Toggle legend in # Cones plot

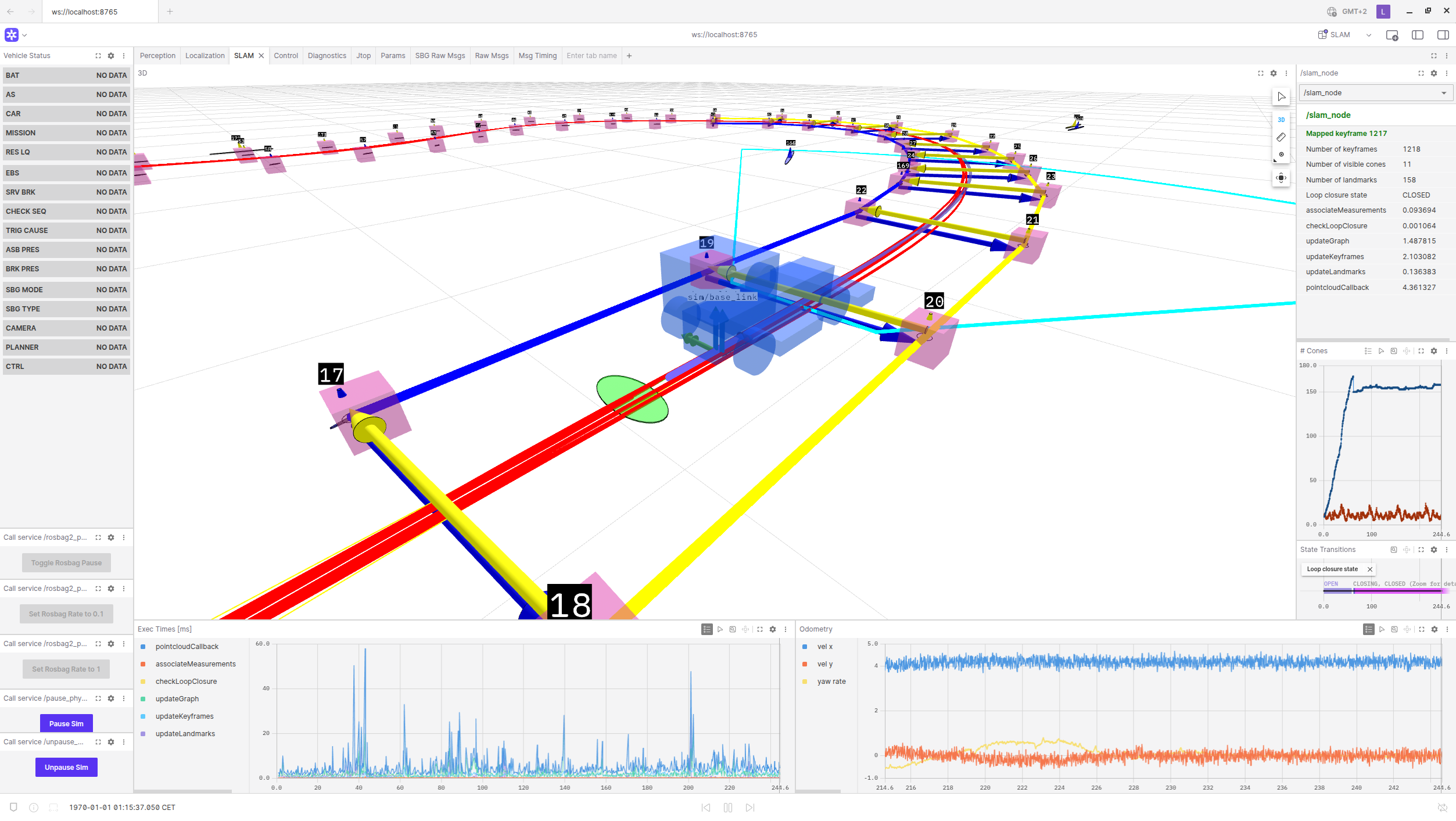pos(1368,351)
